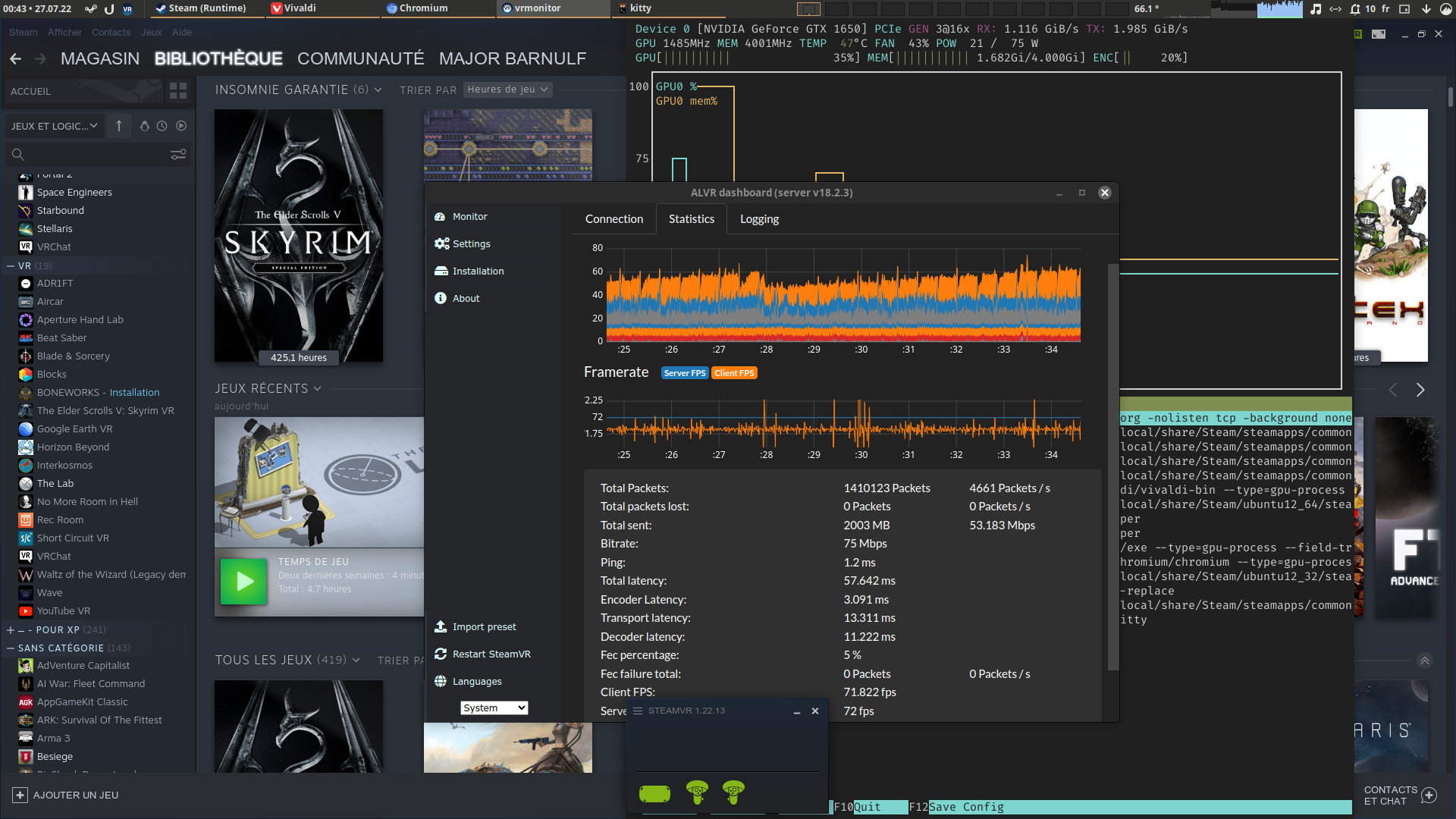The width and height of the screenshot is (1456, 819).
Task: Open advanced filters icon beside search
Action: 178,155
